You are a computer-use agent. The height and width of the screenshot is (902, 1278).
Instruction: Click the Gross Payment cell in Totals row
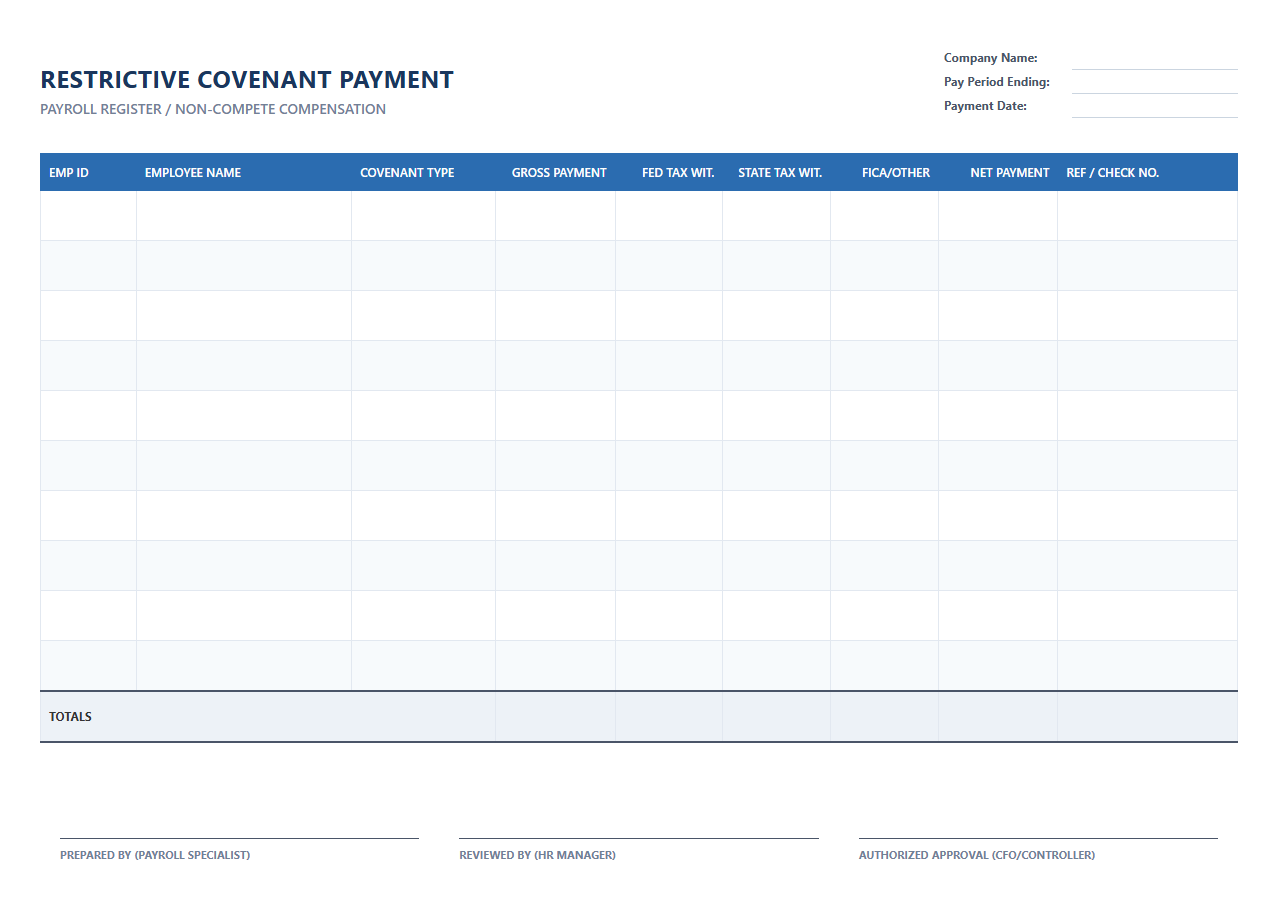click(x=555, y=717)
